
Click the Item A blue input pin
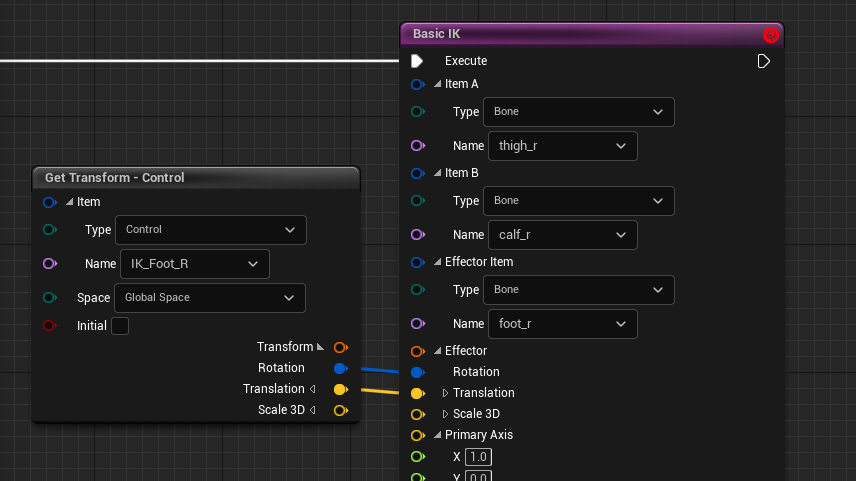[x=418, y=85]
